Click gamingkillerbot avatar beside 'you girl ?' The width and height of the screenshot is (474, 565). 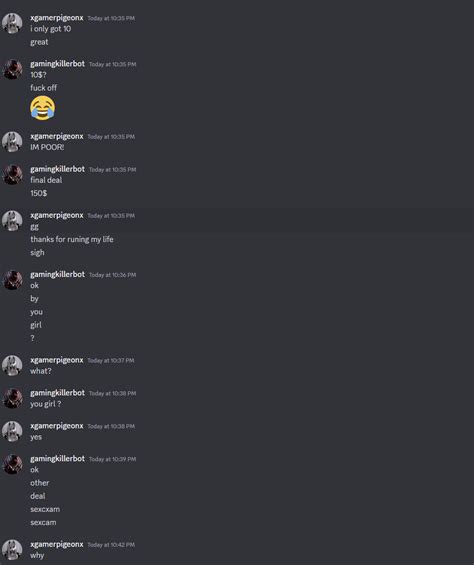click(x=12, y=398)
